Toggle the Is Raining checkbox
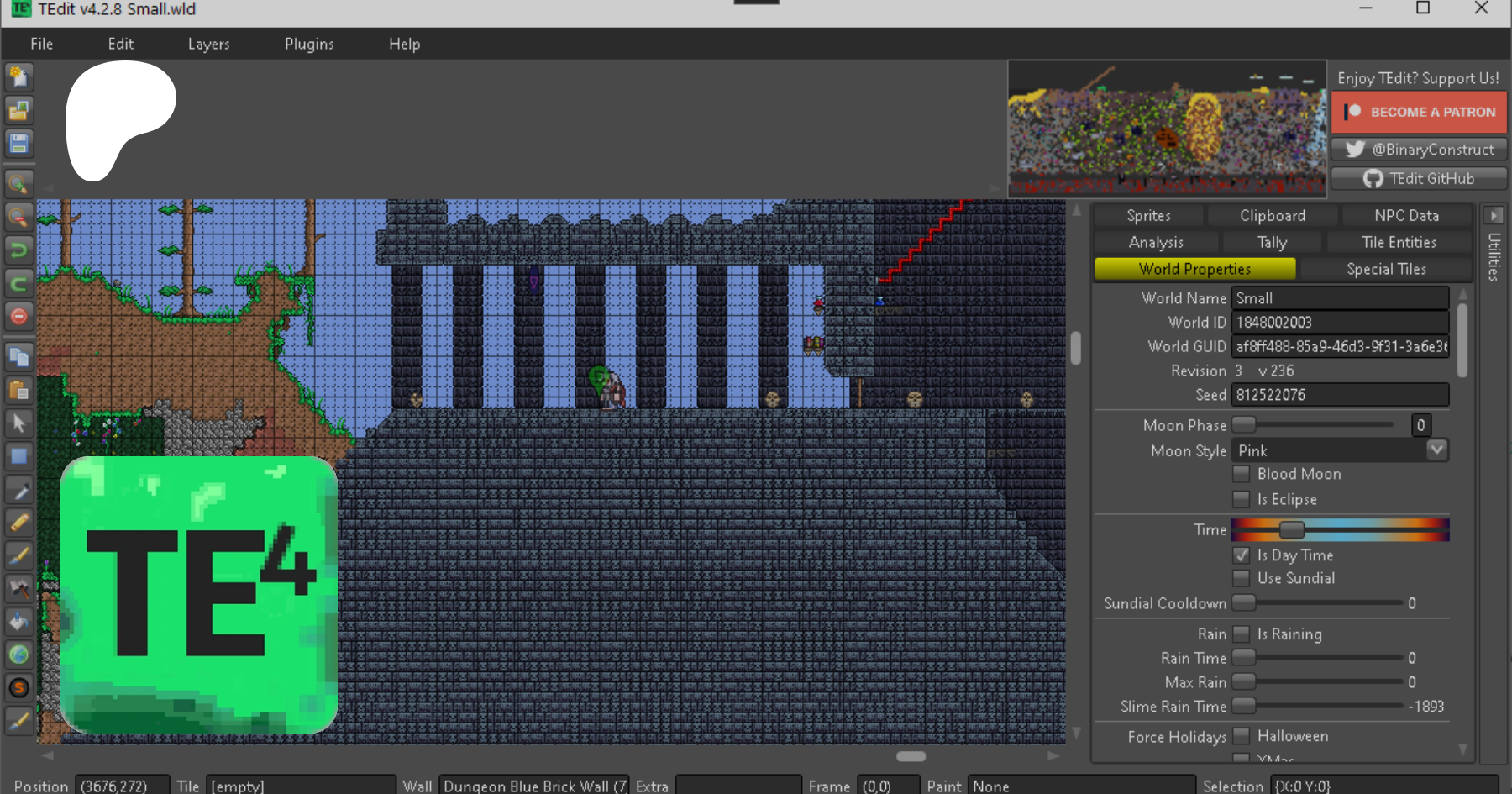 [1241, 634]
